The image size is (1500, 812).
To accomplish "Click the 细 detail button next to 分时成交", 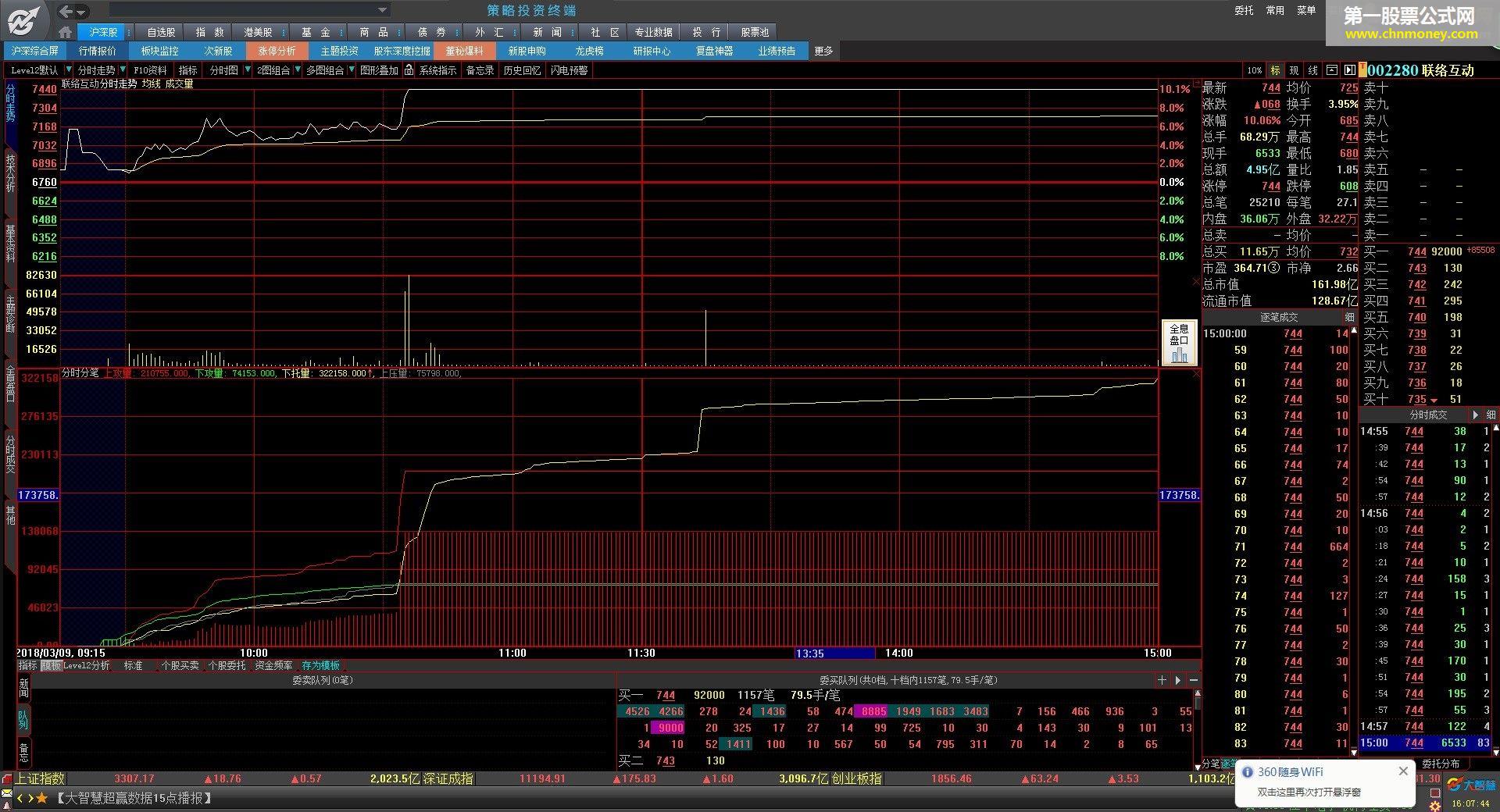I will coord(1491,415).
